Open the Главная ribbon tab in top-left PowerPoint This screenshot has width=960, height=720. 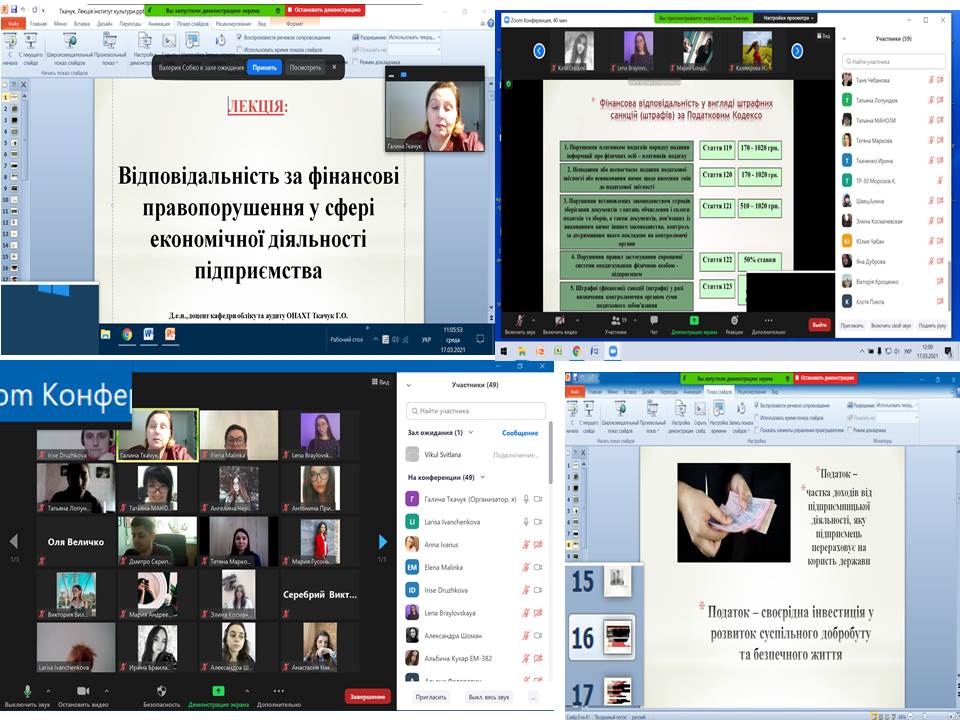[x=39, y=24]
